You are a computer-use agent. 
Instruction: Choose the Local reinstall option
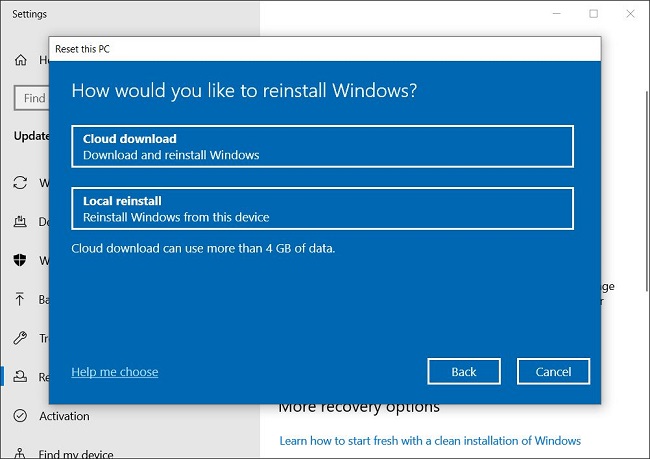coord(323,209)
